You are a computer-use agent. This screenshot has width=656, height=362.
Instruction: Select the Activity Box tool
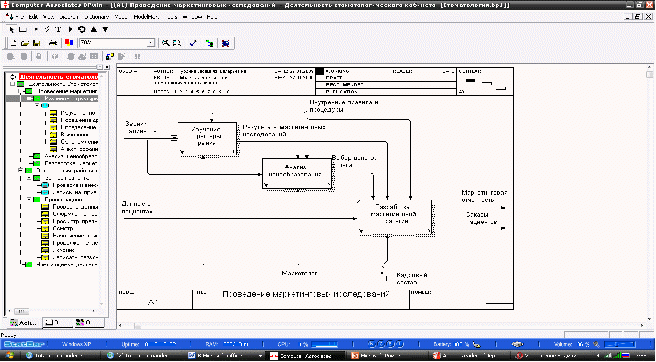23,30
